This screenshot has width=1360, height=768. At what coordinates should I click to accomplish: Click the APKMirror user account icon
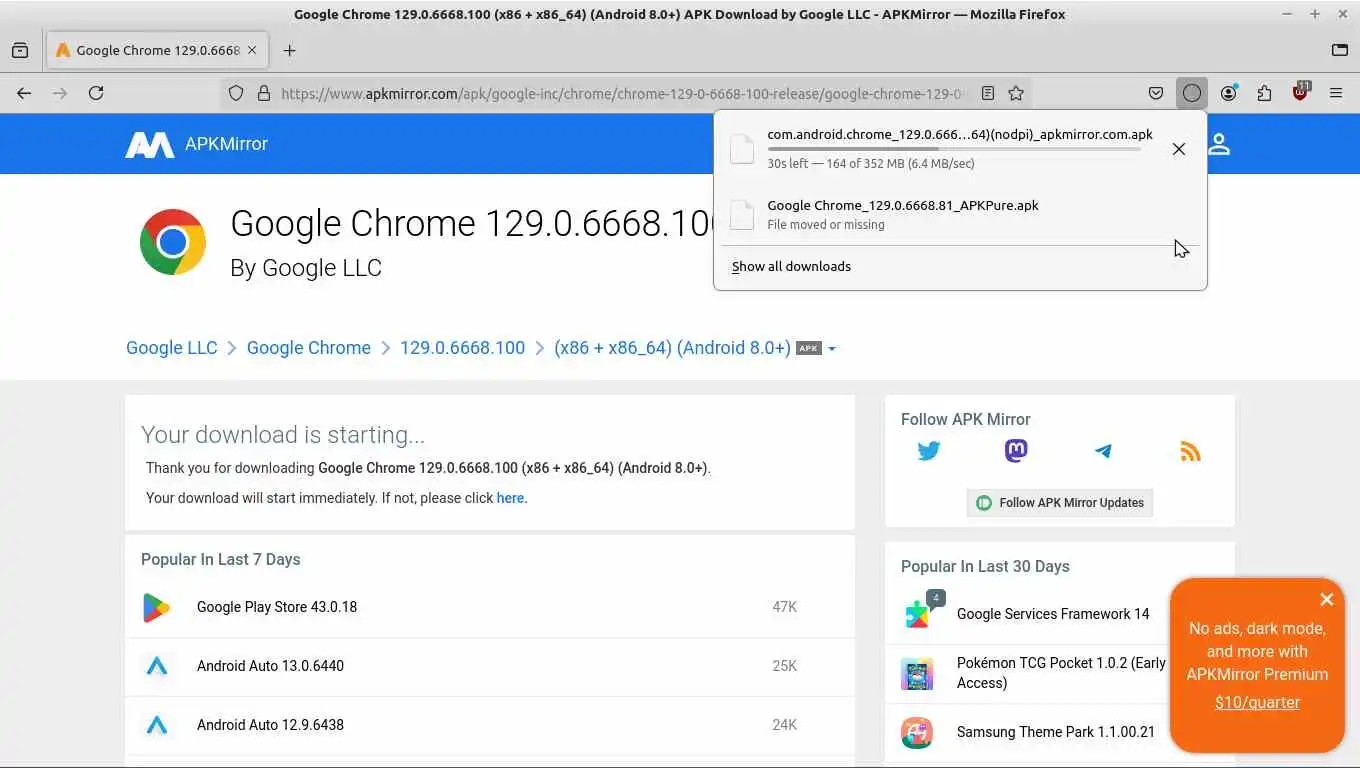(x=1219, y=144)
